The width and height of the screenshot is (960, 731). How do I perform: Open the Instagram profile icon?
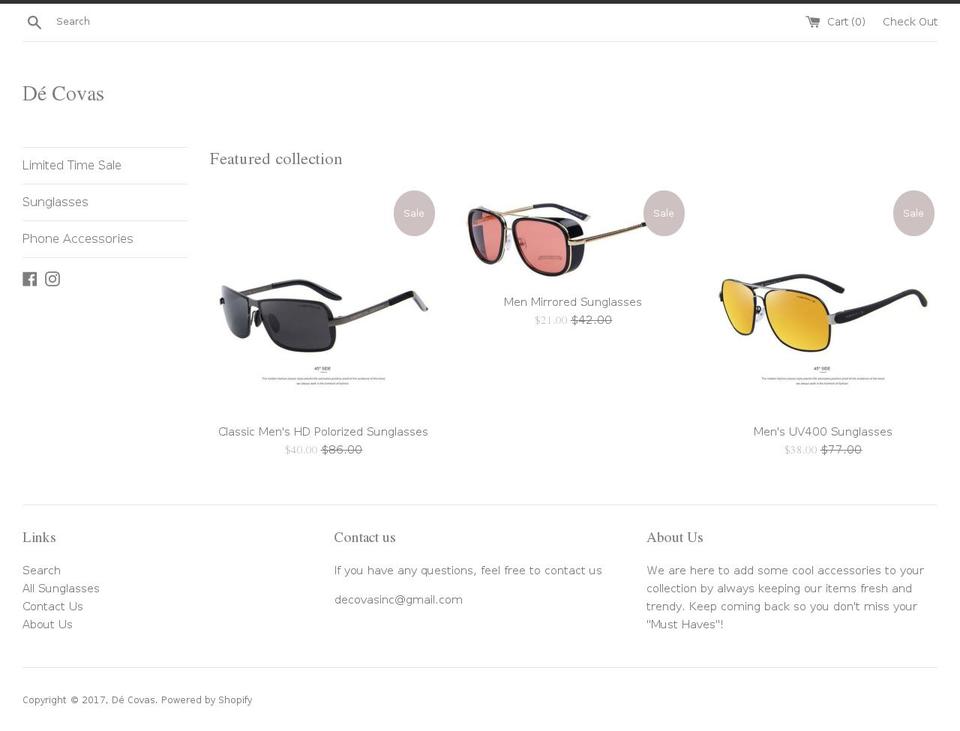click(x=53, y=279)
